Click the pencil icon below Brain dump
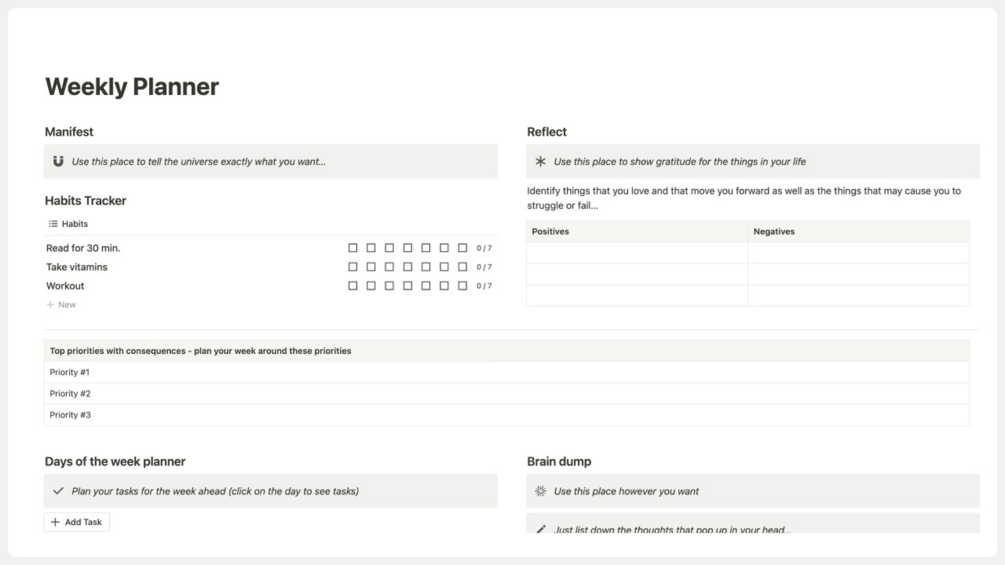Image resolution: width=1005 pixels, height=565 pixels. pos(541,529)
